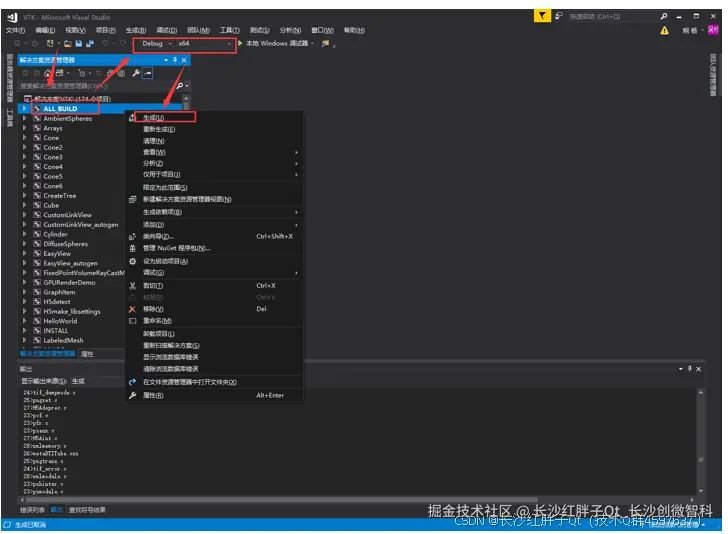Click the New Project toolbar icon

(50, 44)
